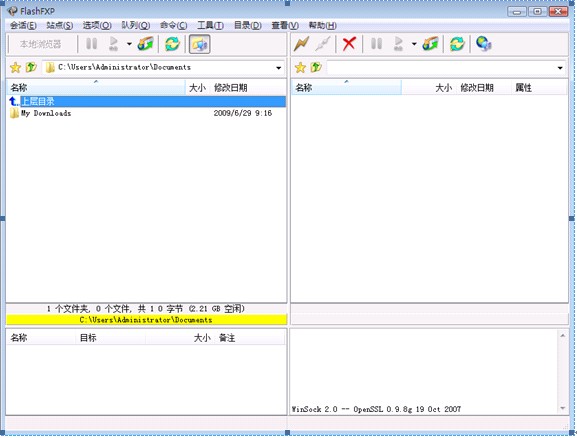Screen dimensions: 577x438
Task: Open the remote path dropdown list
Action: [560, 68]
